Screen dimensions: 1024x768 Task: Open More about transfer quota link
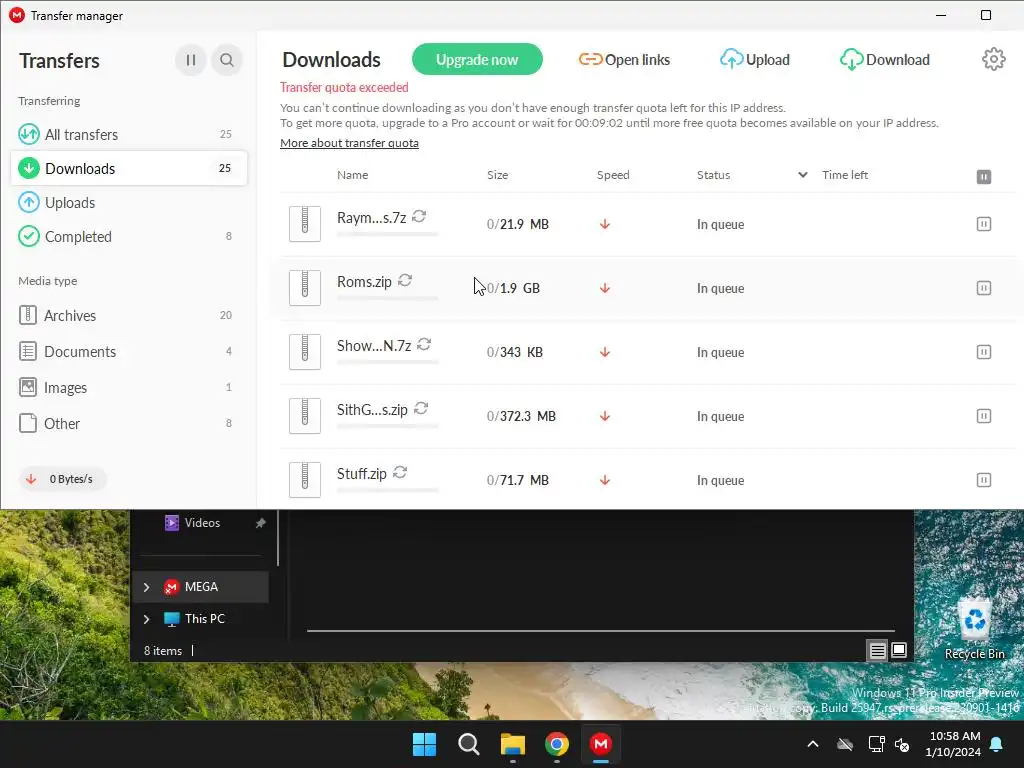[349, 143]
